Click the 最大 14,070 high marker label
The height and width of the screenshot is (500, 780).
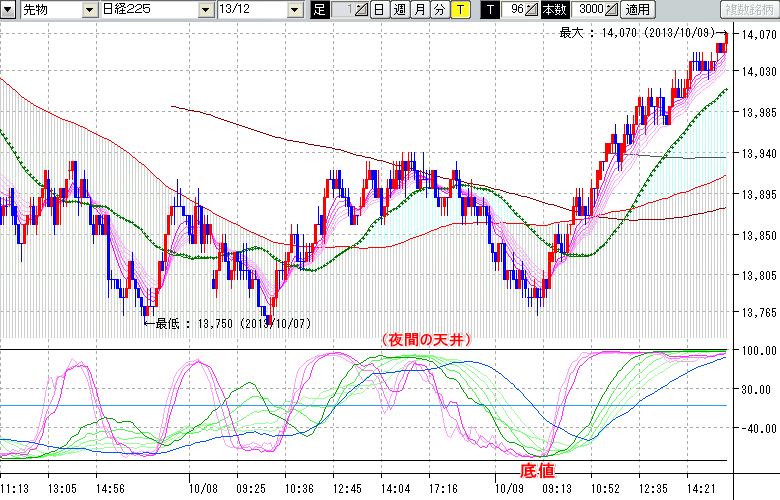point(638,32)
